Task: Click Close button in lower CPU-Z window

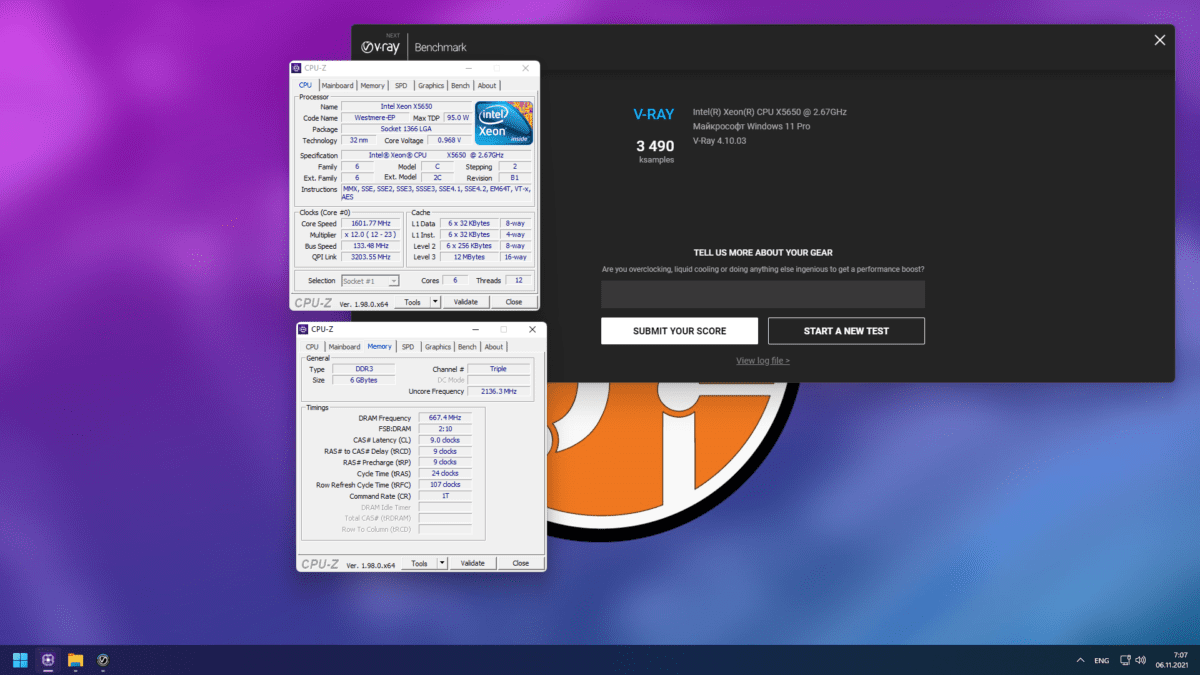Action: tap(520, 563)
